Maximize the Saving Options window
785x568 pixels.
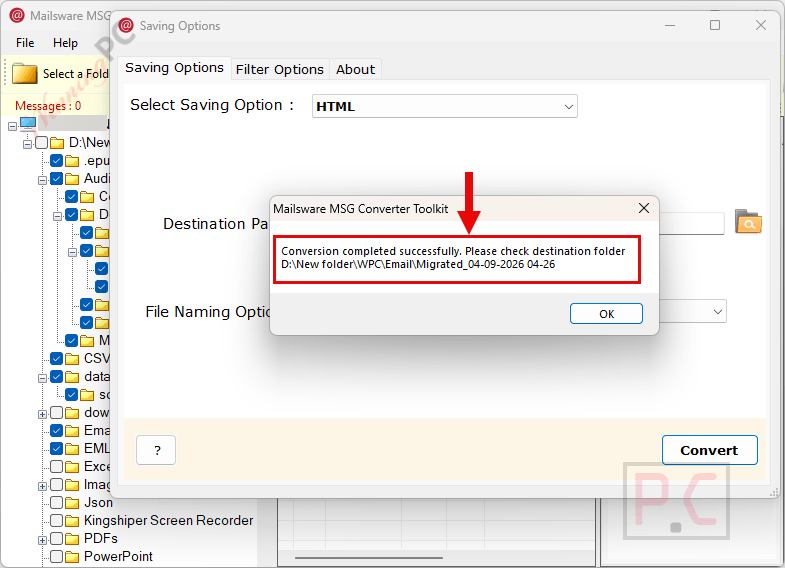[715, 25]
